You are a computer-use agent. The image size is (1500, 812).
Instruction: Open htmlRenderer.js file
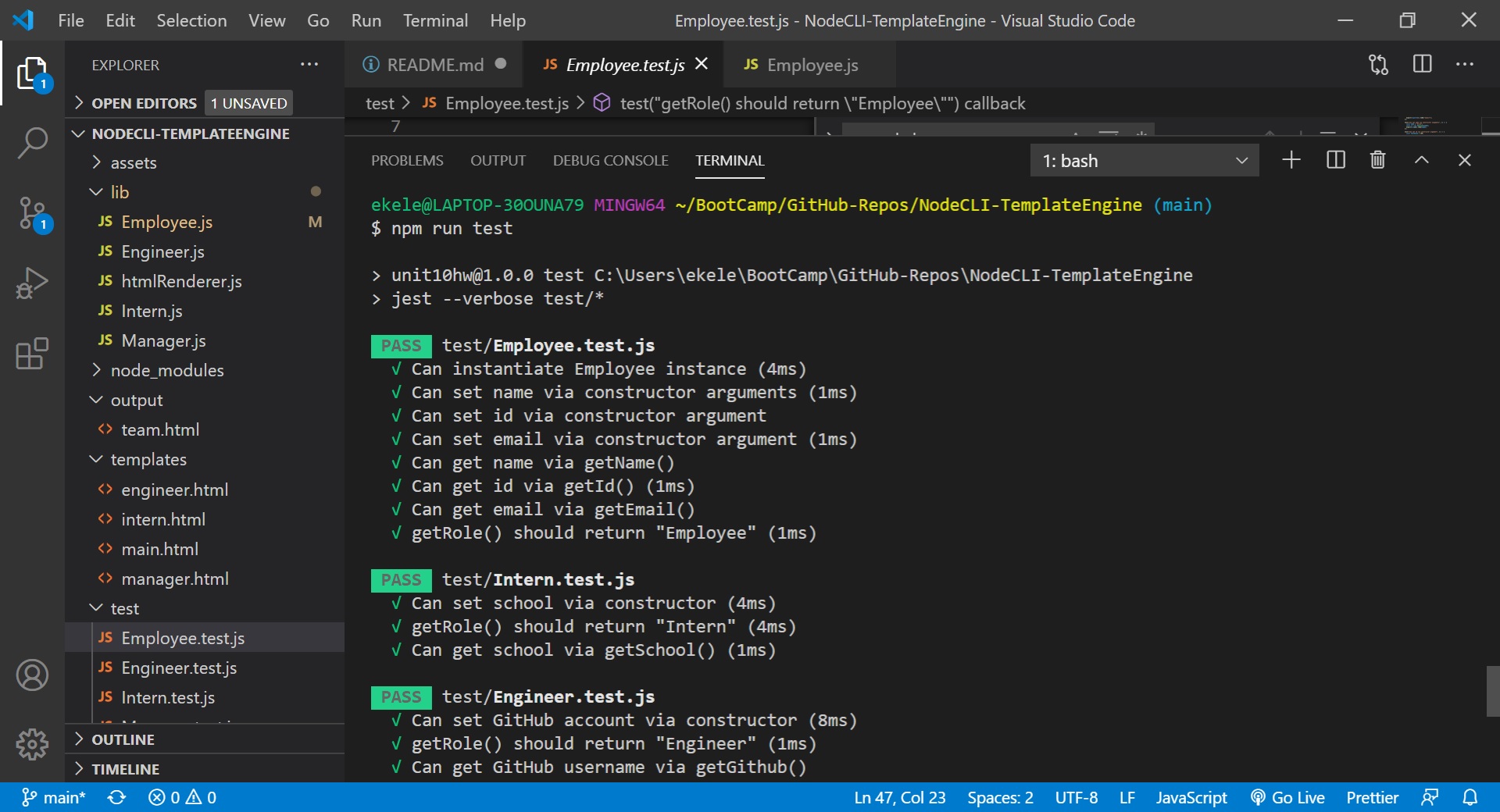205,281
